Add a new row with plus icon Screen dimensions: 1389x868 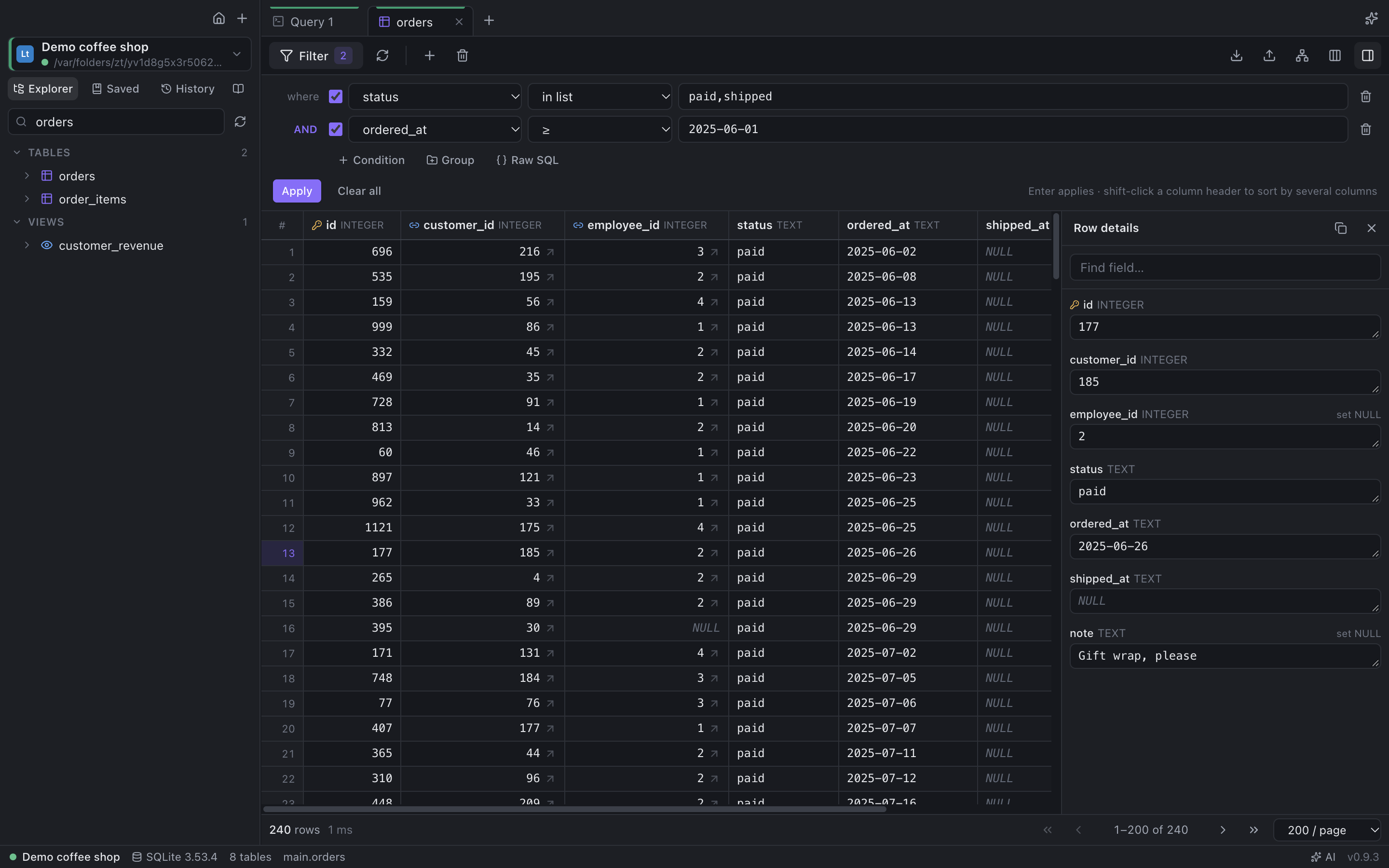click(429, 55)
